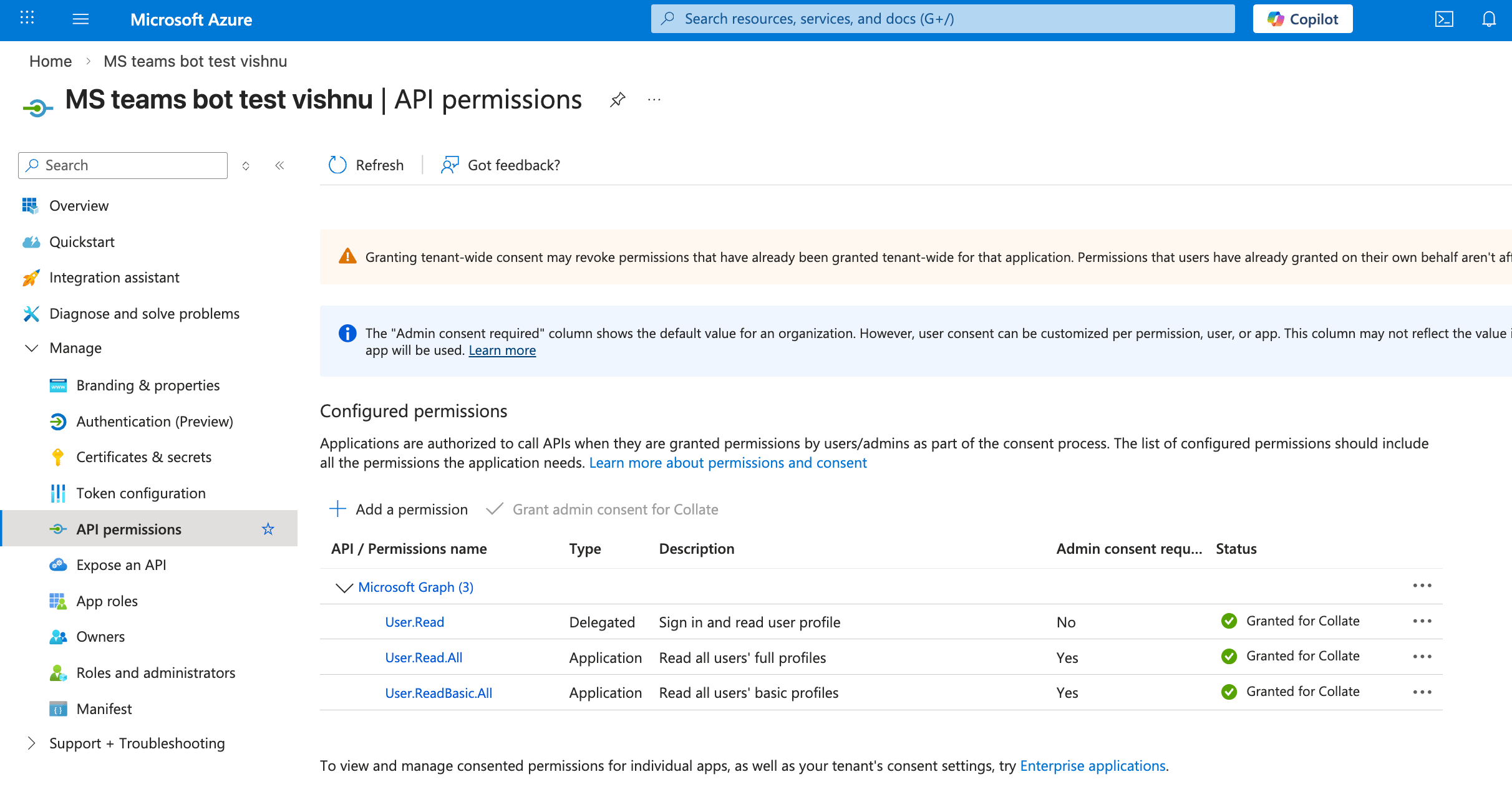Pin the API permissions page
This screenshot has width=1512, height=797.
[617, 100]
